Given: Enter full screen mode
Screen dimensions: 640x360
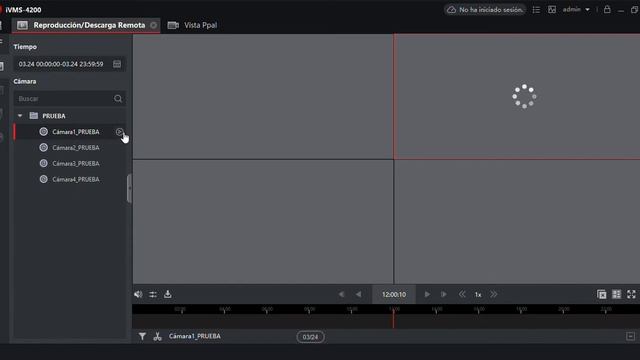Looking at the screenshot, I should (631, 294).
